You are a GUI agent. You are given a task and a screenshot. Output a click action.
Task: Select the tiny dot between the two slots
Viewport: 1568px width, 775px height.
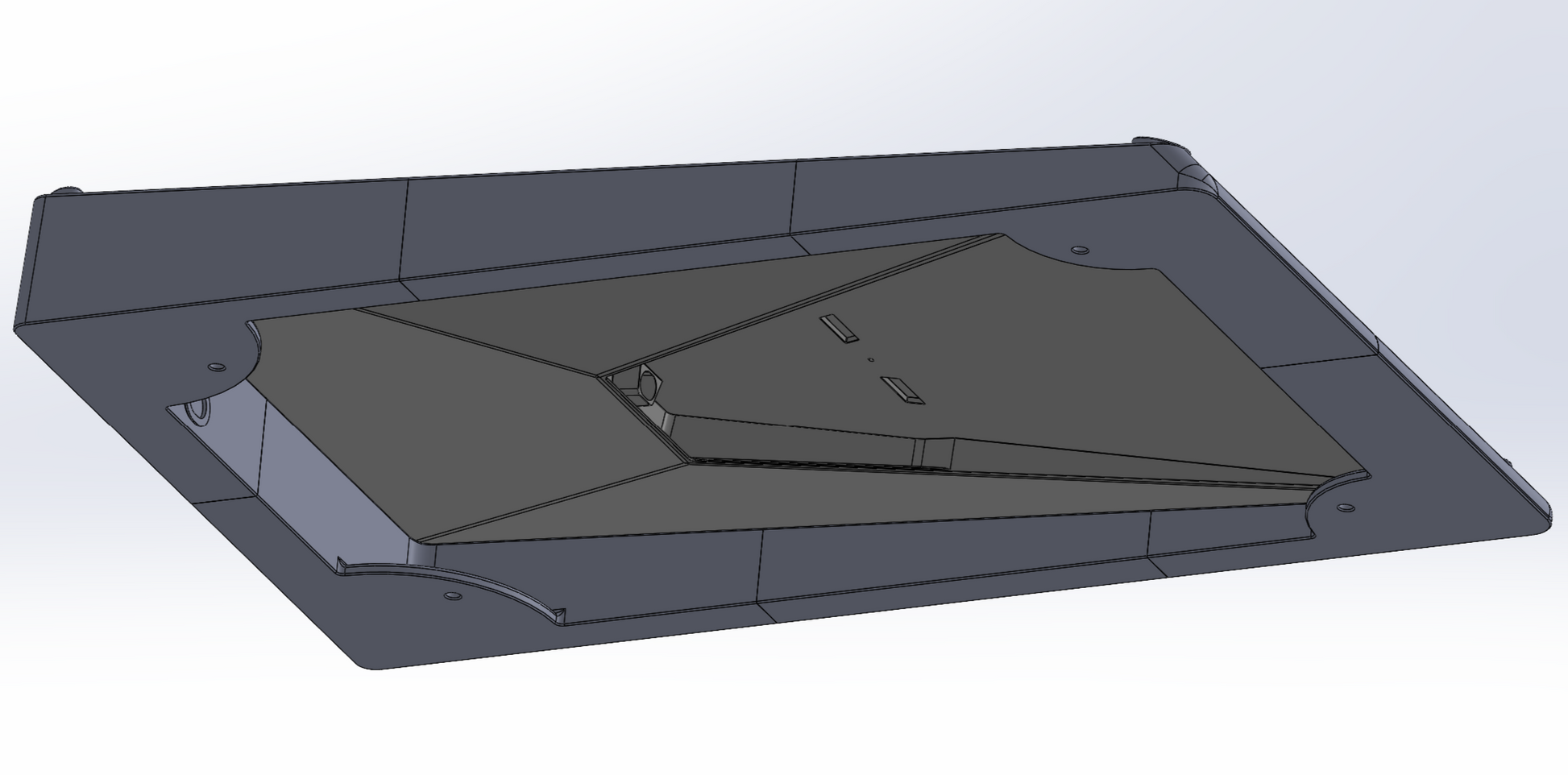tap(870, 359)
